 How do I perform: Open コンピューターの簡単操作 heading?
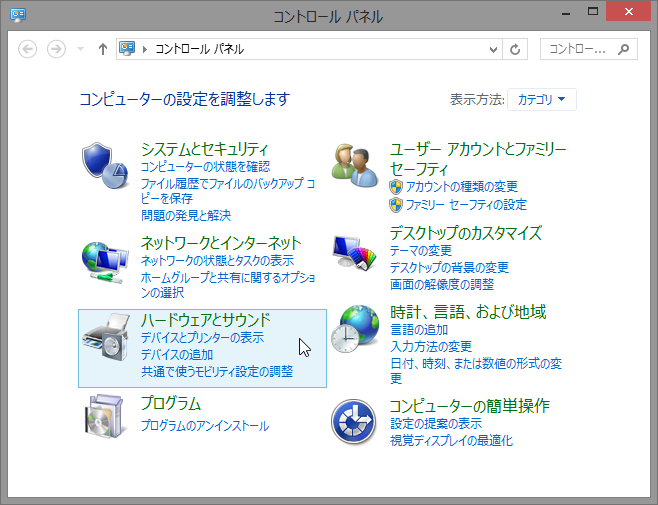[x=470, y=406]
